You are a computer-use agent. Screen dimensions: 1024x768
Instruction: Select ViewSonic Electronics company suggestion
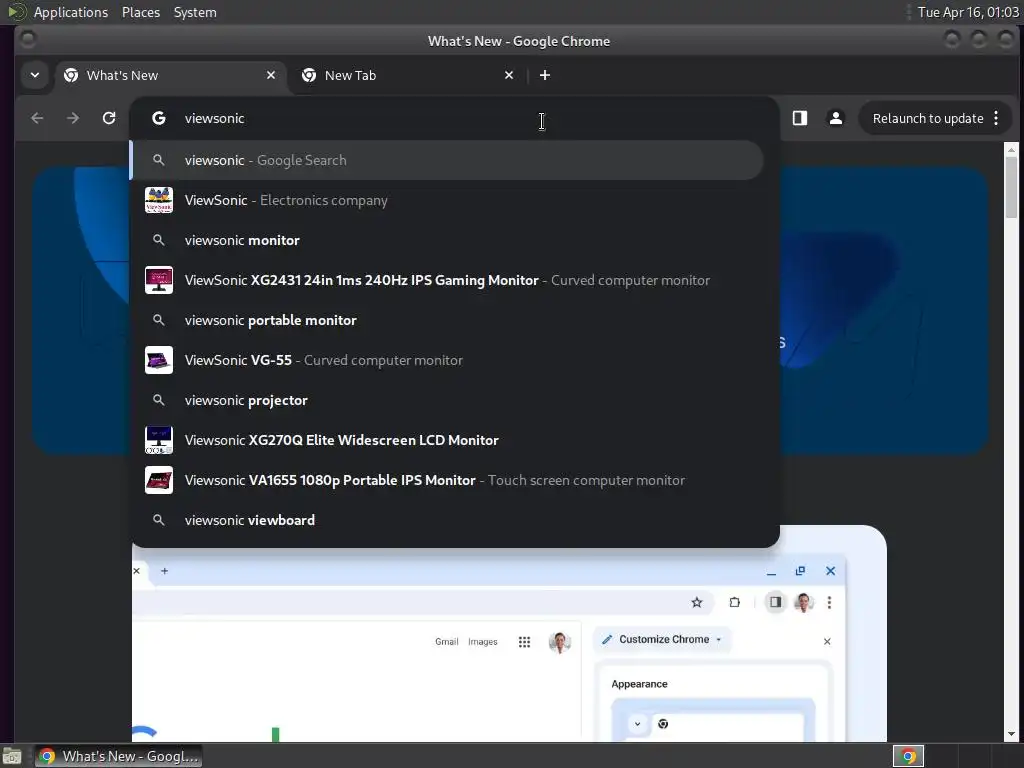point(447,200)
